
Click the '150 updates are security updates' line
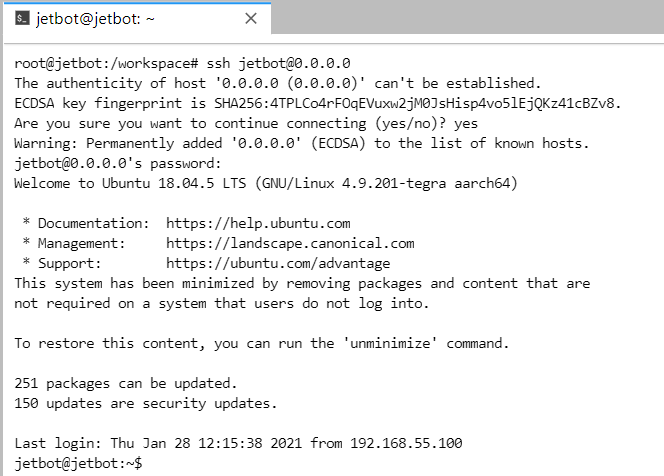coord(146,403)
